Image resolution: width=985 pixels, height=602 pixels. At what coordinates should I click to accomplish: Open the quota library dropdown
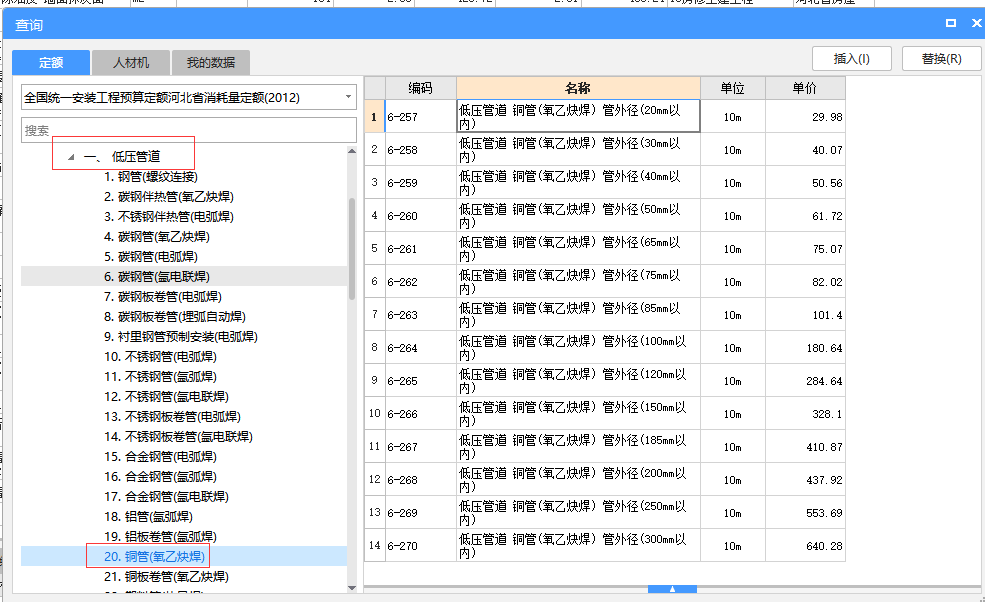coord(348,97)
